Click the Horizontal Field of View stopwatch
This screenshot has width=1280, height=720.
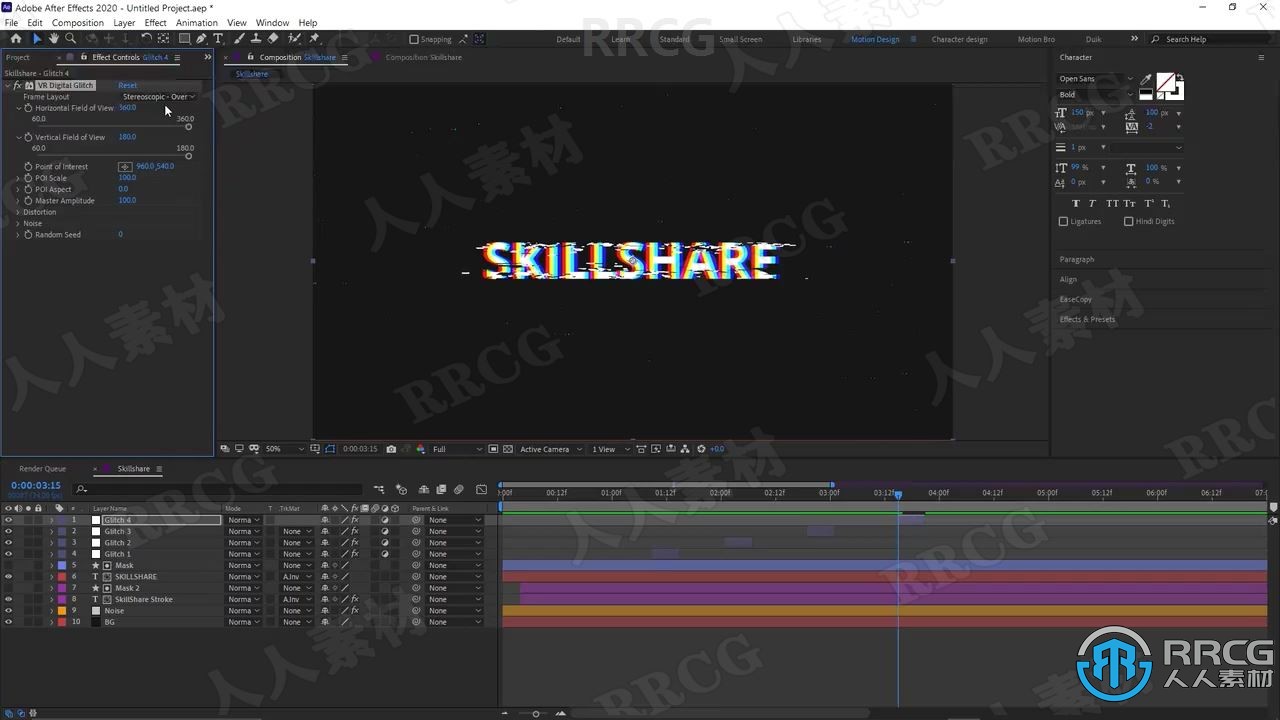tap(28, 108)
